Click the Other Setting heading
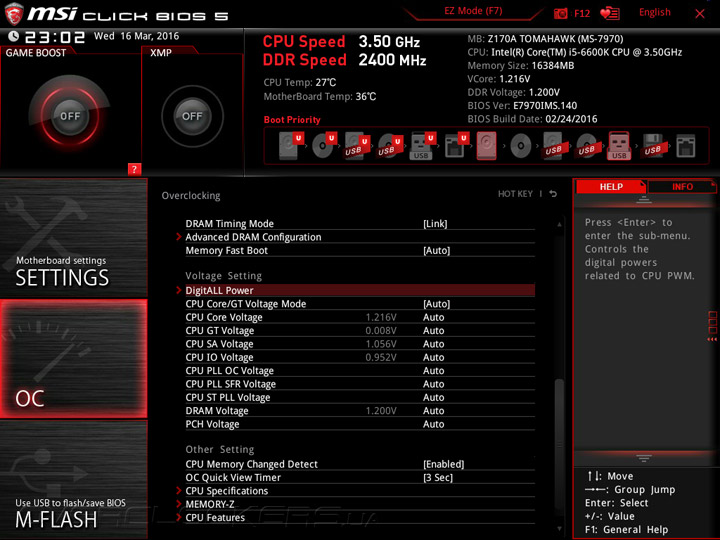 [219, 450]
